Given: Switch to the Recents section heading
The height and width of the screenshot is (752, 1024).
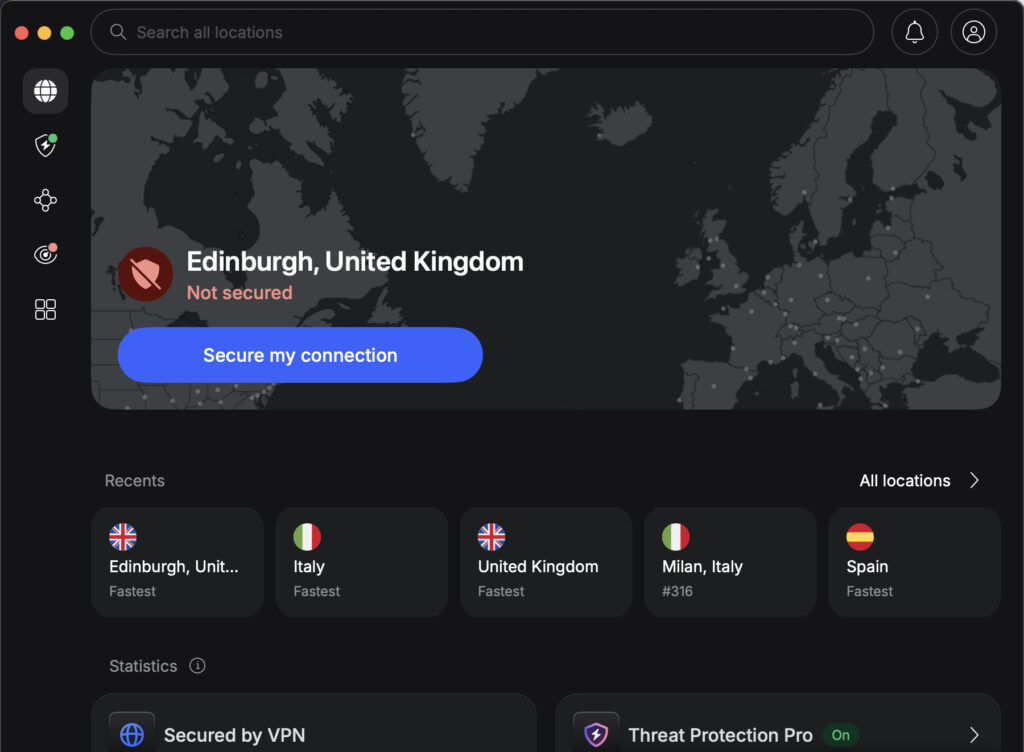Looking at the screenshot, I should (x=134, y=481).
